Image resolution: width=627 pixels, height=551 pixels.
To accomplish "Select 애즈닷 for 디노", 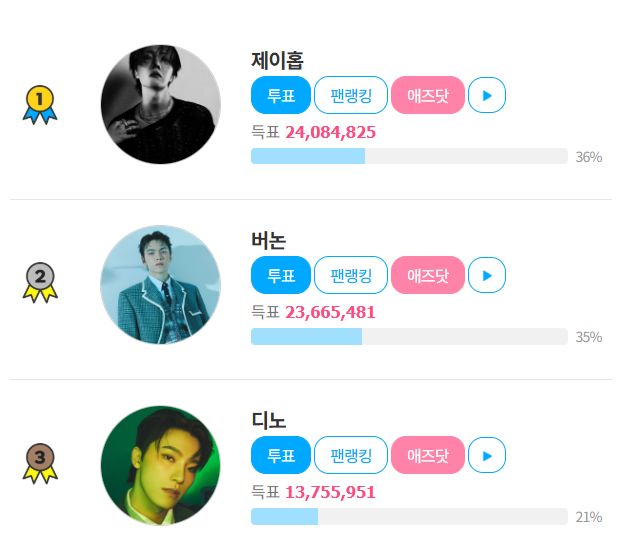I will pos(428,456).
